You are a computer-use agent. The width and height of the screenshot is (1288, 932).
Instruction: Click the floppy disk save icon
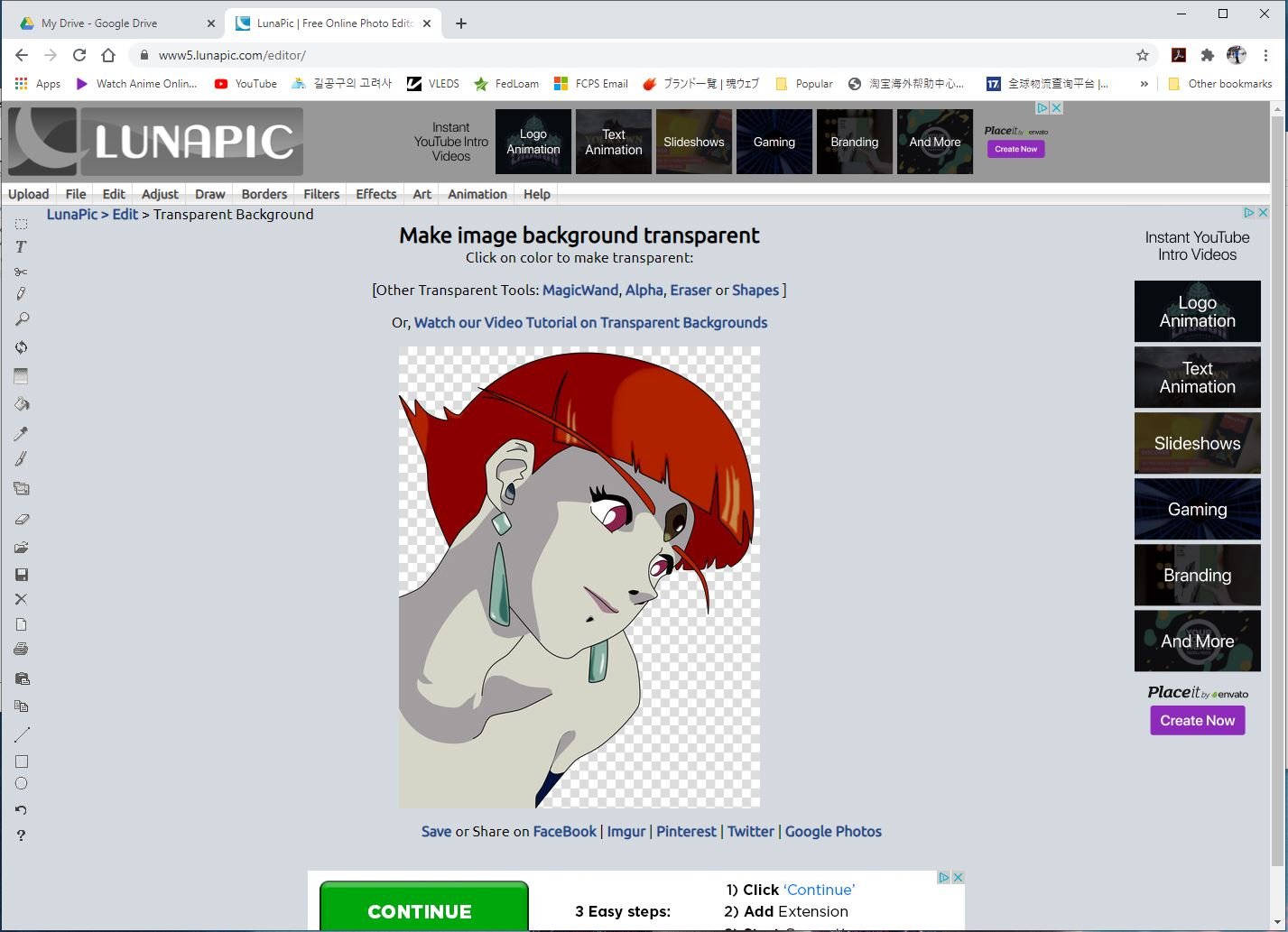22,575
